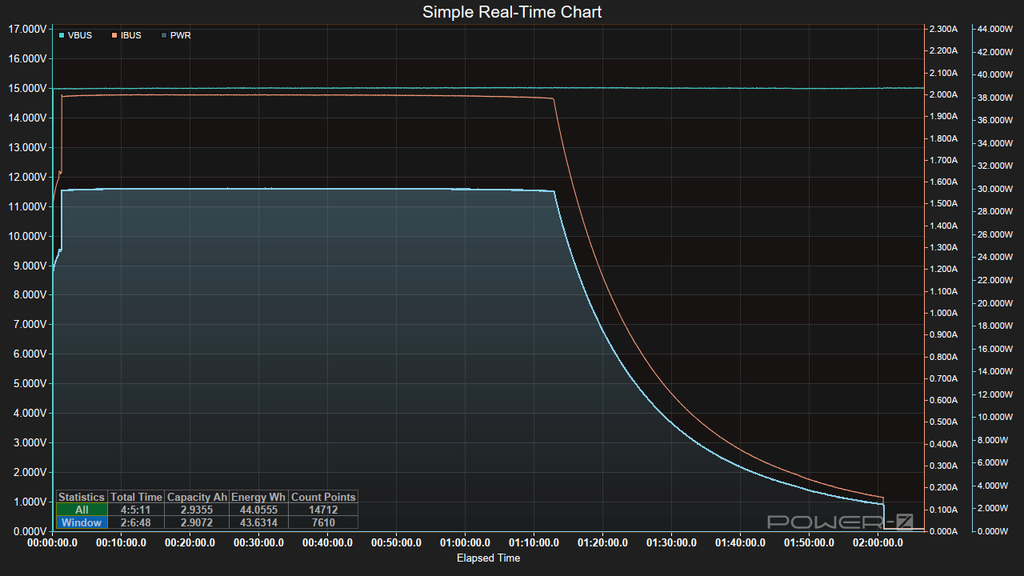Click the teal VBUS legend color swatch

pos(61,35)
